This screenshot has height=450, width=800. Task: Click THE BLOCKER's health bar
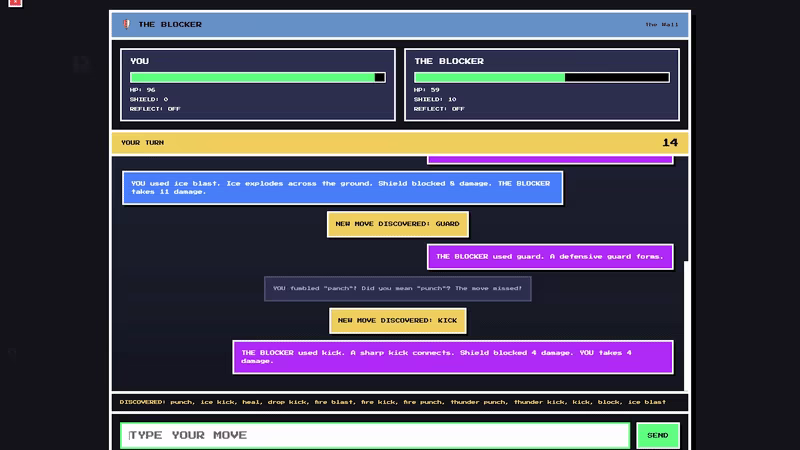point(542,77)
